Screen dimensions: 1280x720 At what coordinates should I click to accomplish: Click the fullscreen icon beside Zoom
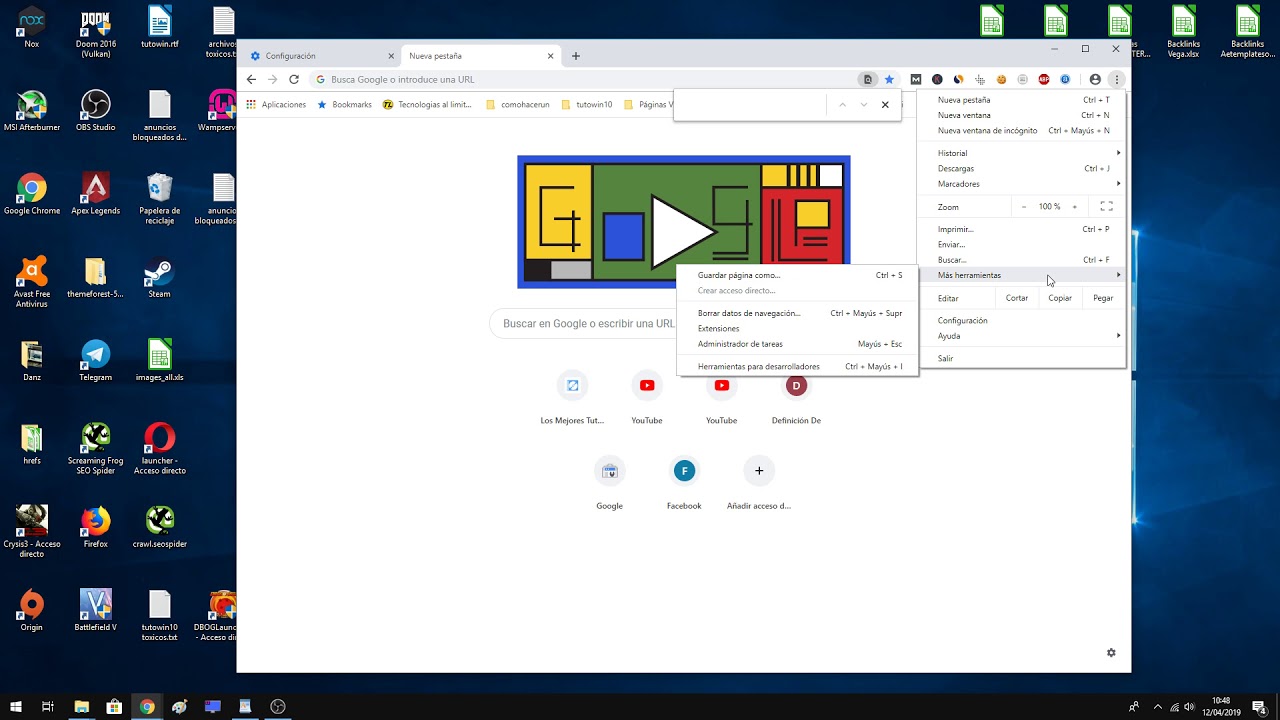1106,207
